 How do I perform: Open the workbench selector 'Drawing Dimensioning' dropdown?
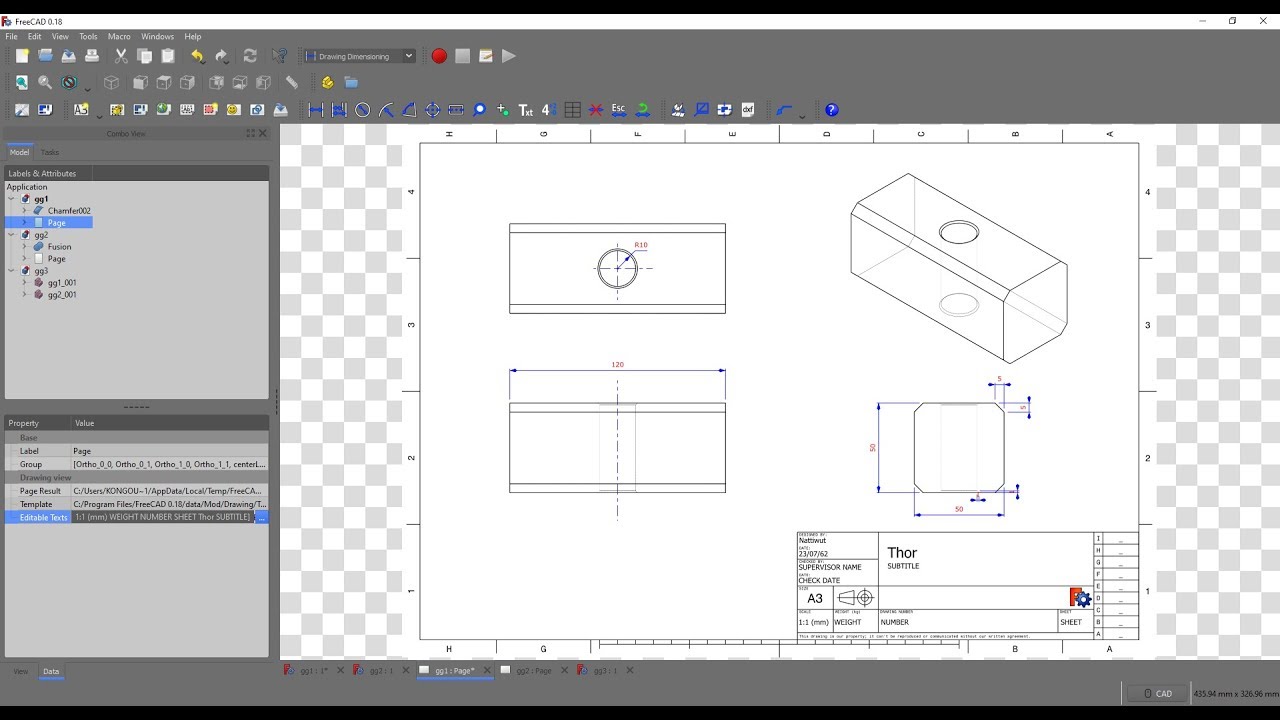pyautogui.click(x=359, y=56)
